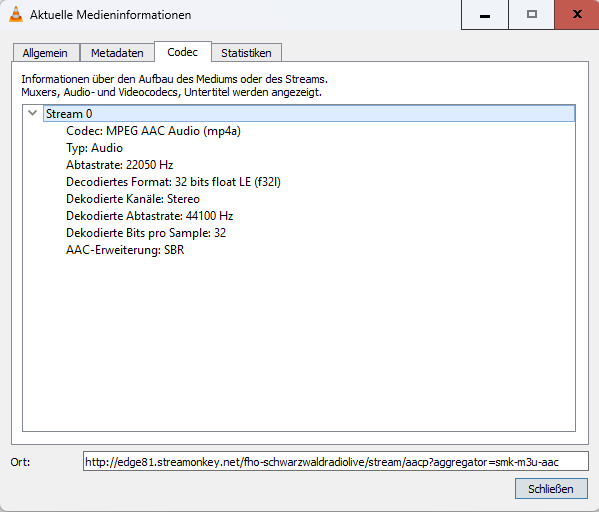Image resolution: width=599 pixels, height=512 pixels.
Task: Close the window with the red X
Action: [x=577, y=15]
